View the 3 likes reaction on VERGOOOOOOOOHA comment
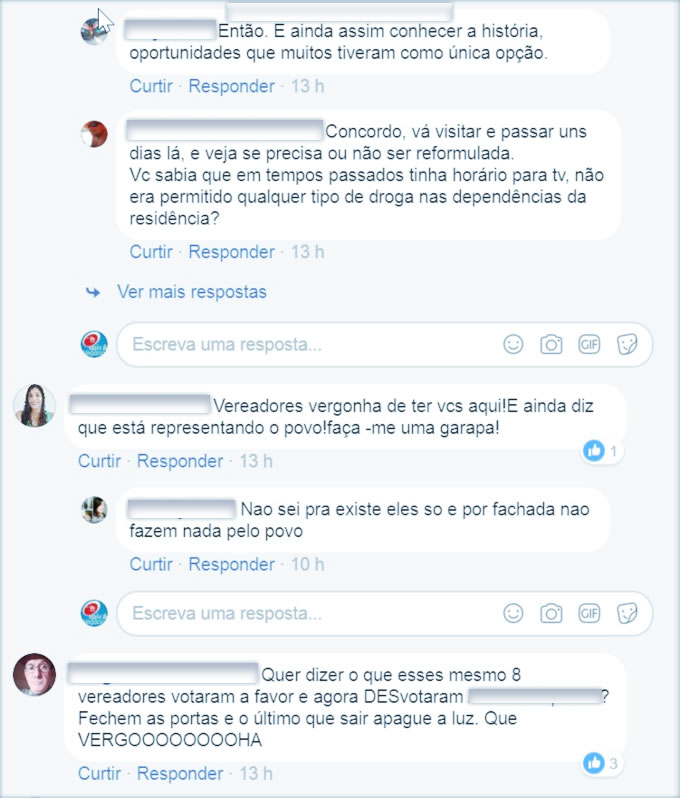 601,763
